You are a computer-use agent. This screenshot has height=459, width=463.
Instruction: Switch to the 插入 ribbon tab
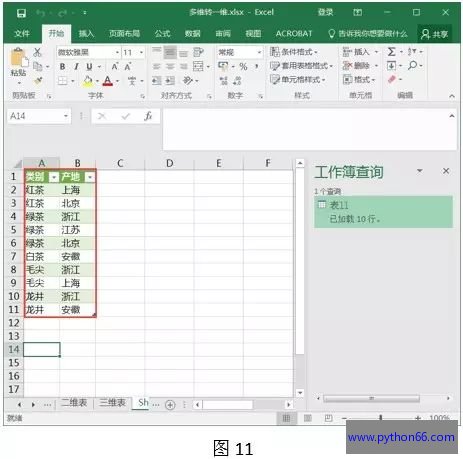click(x=86, y=34)
